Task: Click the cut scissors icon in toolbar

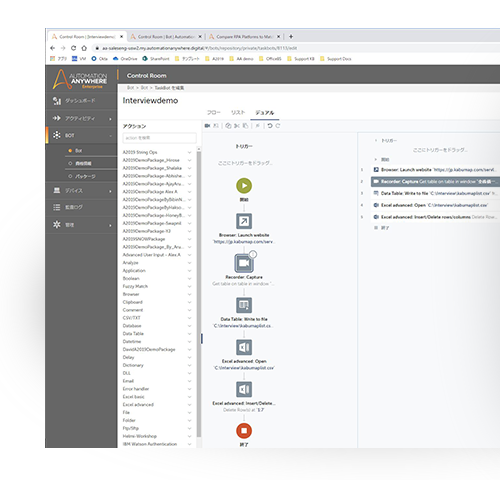Action: pyautogui.click(x=237, y=126)
